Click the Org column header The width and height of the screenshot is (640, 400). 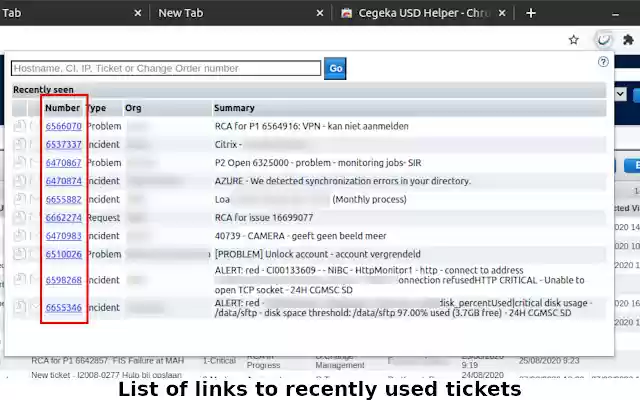tap(133, 108)
